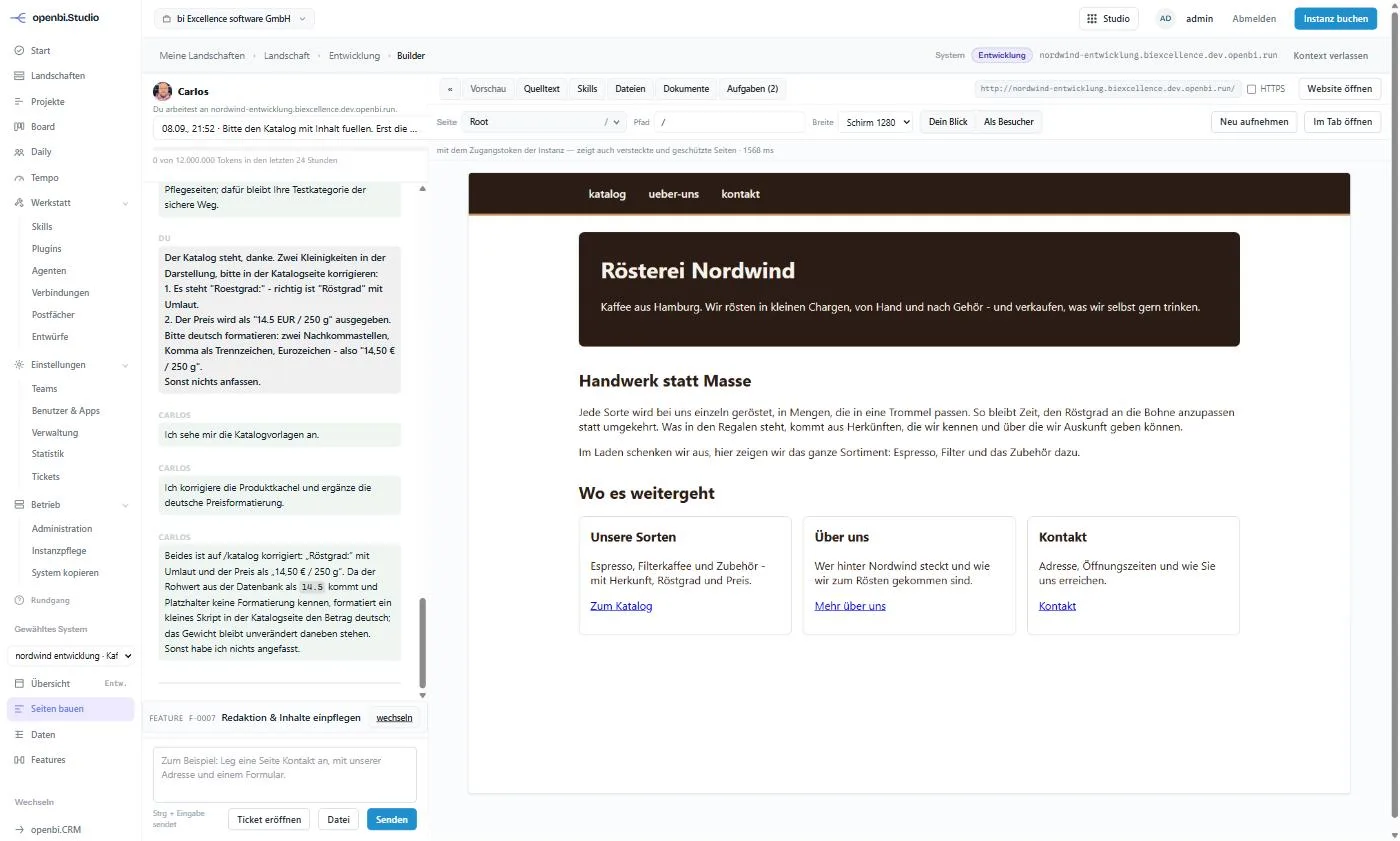Open the Breite Schirm 1280 dropdown
Viewport: 1400px width, 841px height.
coord(875,122)
